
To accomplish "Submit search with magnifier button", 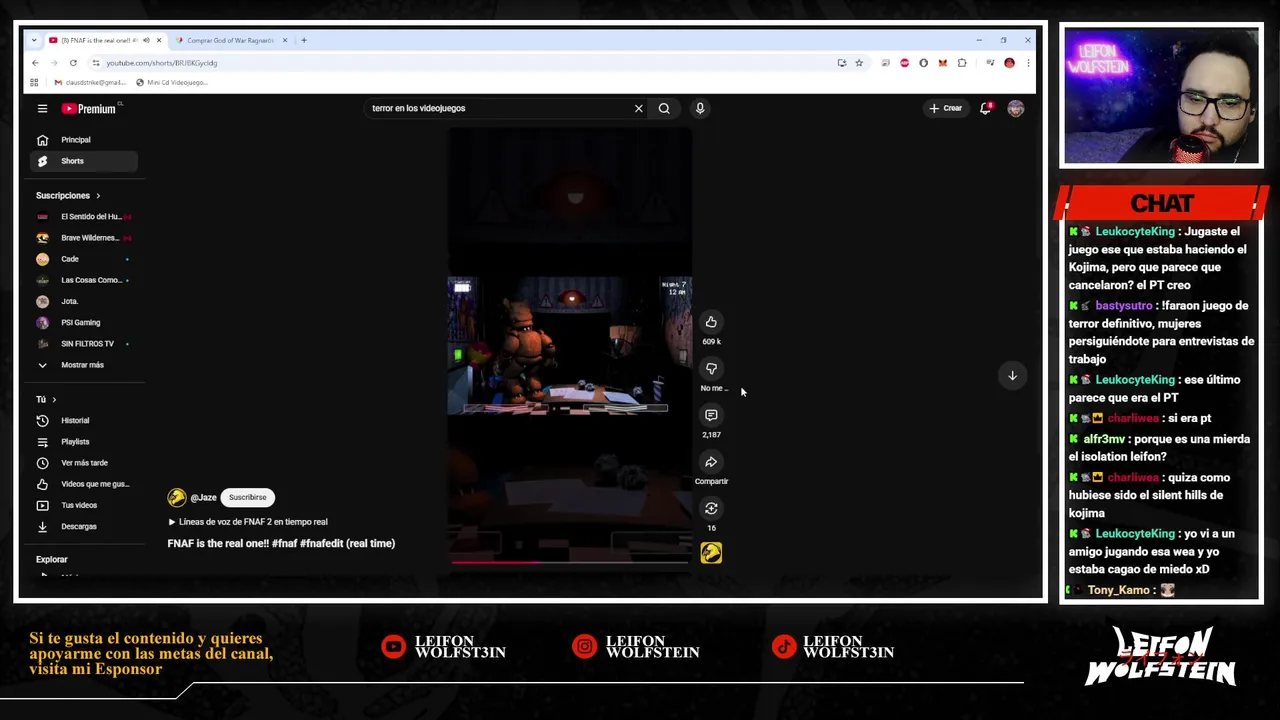I will 664,108.
